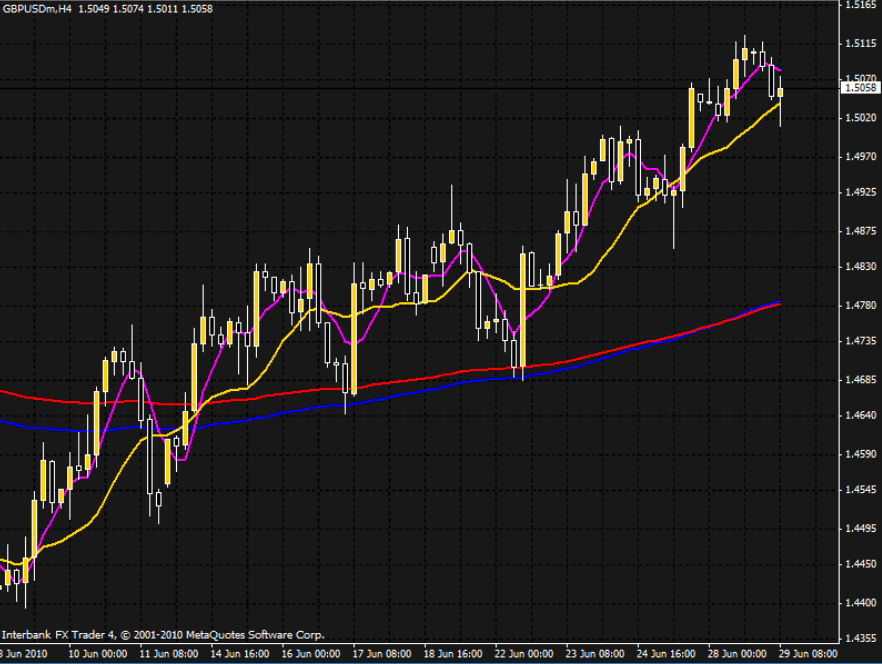This screenshot has height=664, width=882.
Task: Click the 1.4640 price label
Action: coord(861,415)
